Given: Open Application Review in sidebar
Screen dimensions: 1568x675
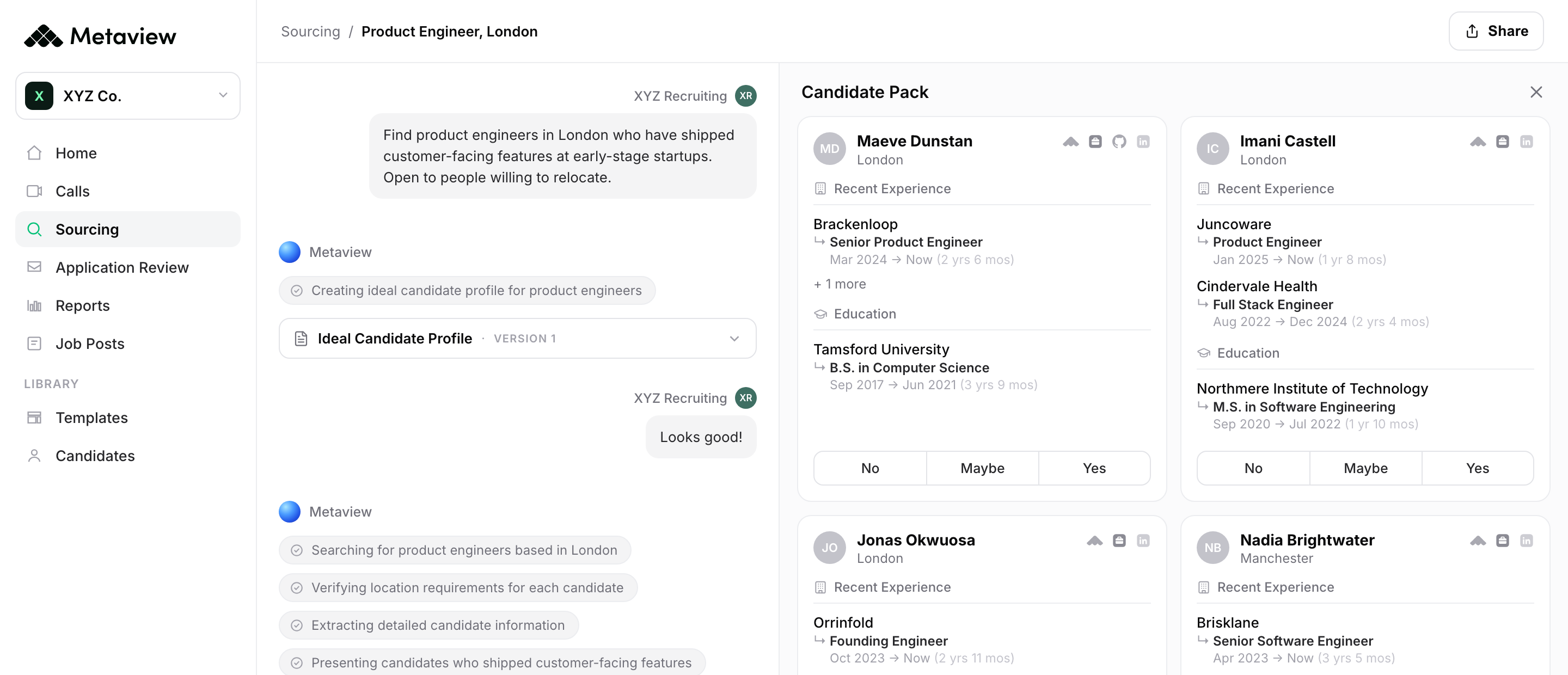Looking at the screenshot, I should click(x=128, y=267).
